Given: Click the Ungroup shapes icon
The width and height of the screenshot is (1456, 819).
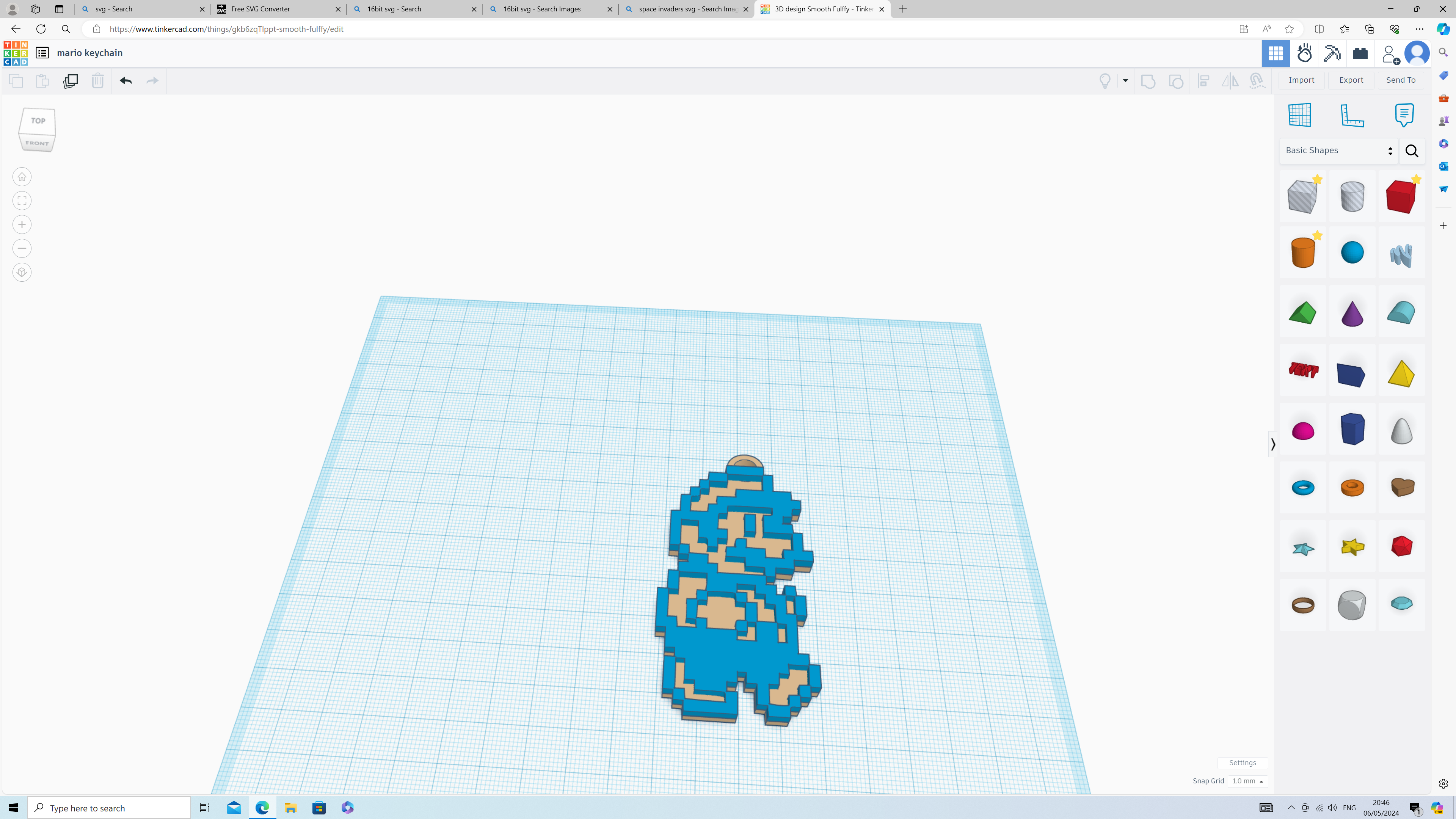Looking at the screenshot, I should click(1176, 81).
